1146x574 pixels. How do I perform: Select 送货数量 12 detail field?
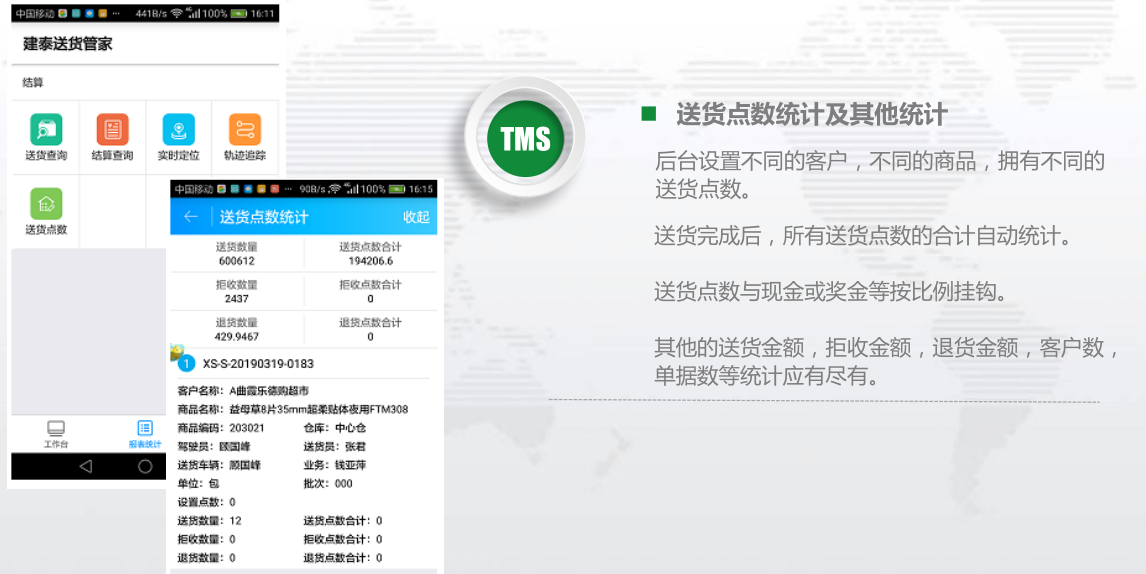pos(209,521)
